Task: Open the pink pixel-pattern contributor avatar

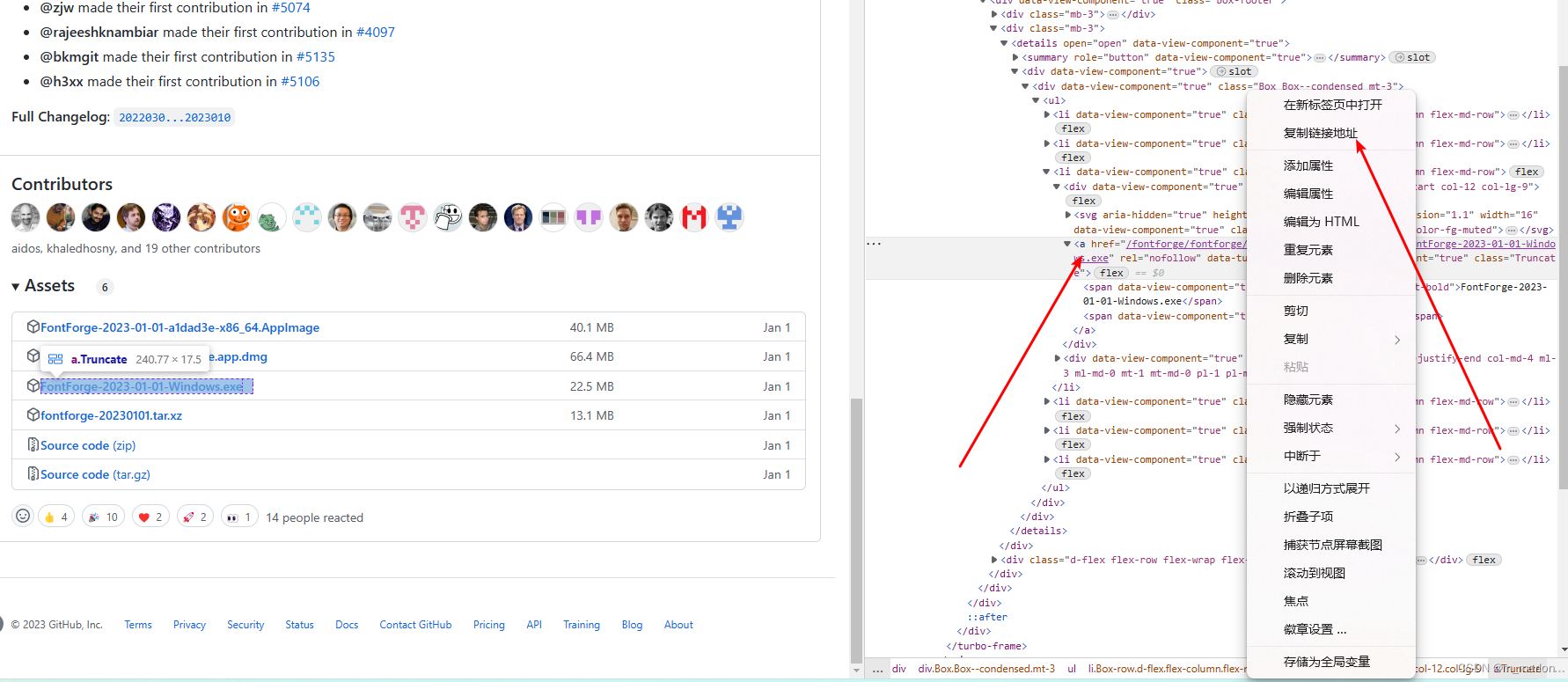Action: tap(413, 216)
